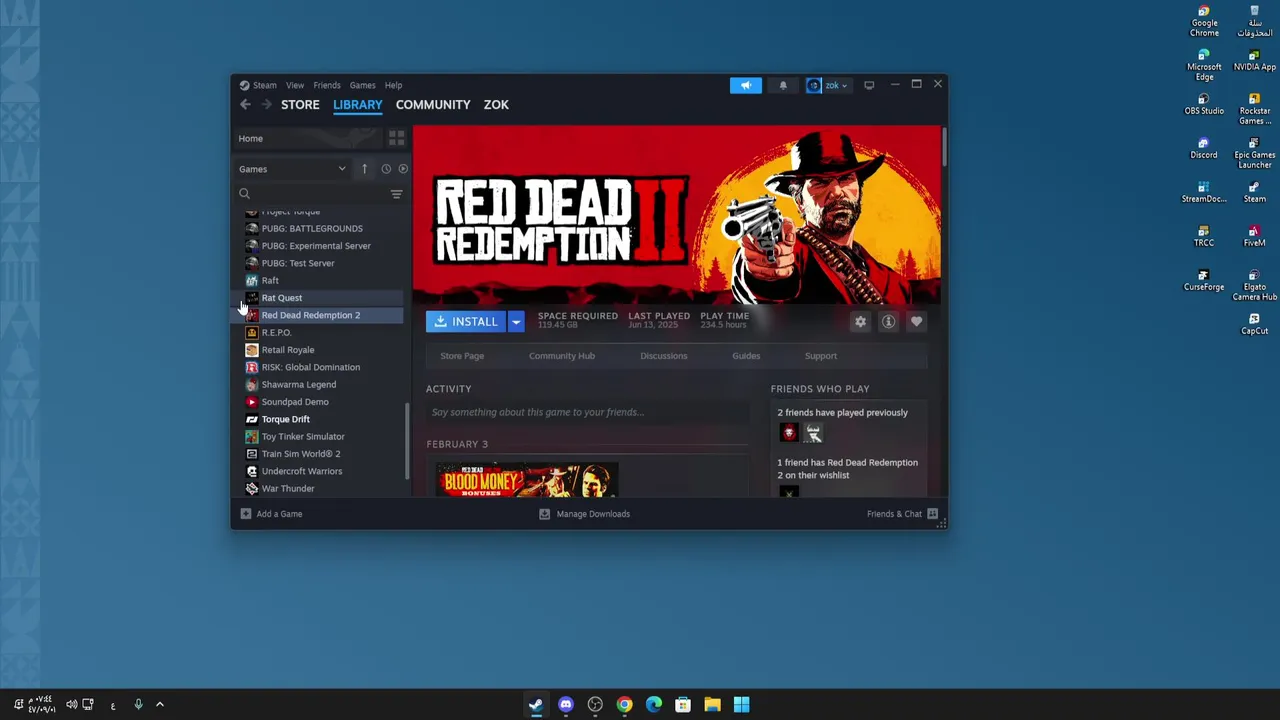Open the Community Hub link
This screenshot has height=720, width=1280.
[562, 356]
